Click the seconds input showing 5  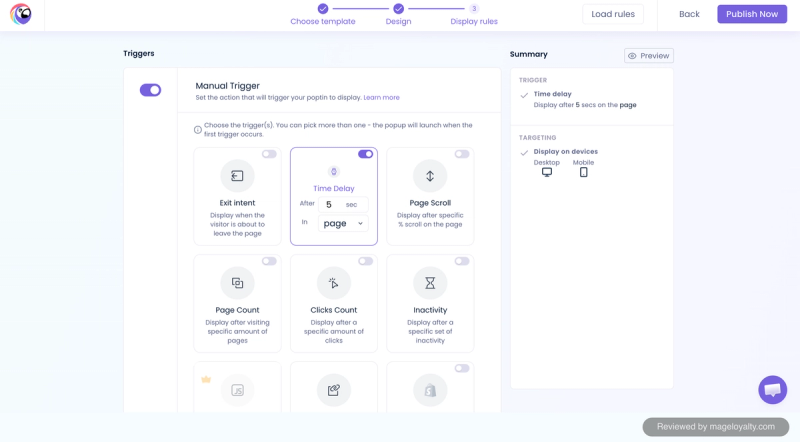343,205
